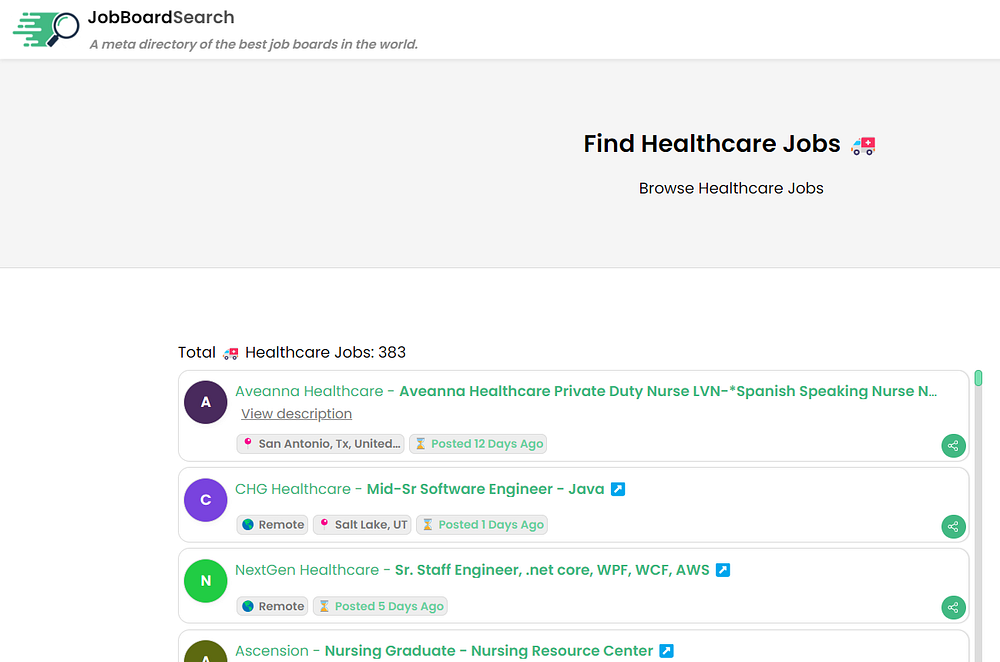The height and width of the screenshot is (662, 1000).
Task: Open Mid-Sr Software Engineer - Java job
Action: coord(485,489)
